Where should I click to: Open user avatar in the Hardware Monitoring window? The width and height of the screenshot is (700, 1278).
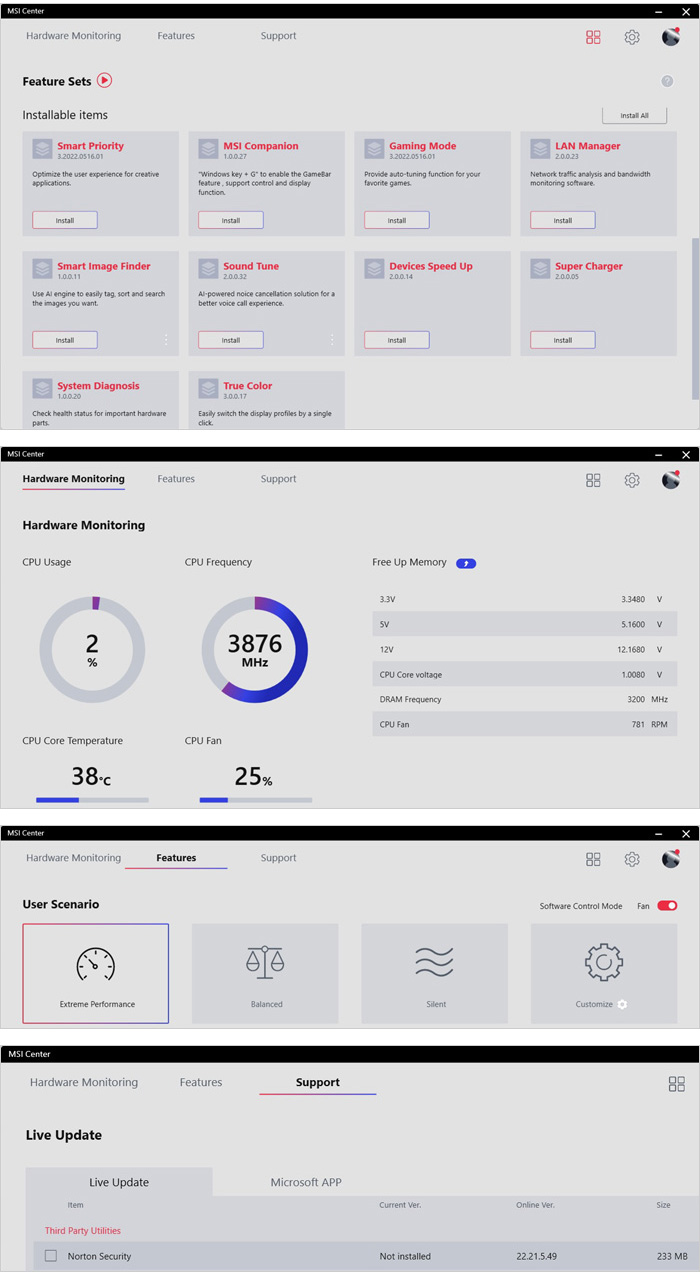tap(671, 479)
